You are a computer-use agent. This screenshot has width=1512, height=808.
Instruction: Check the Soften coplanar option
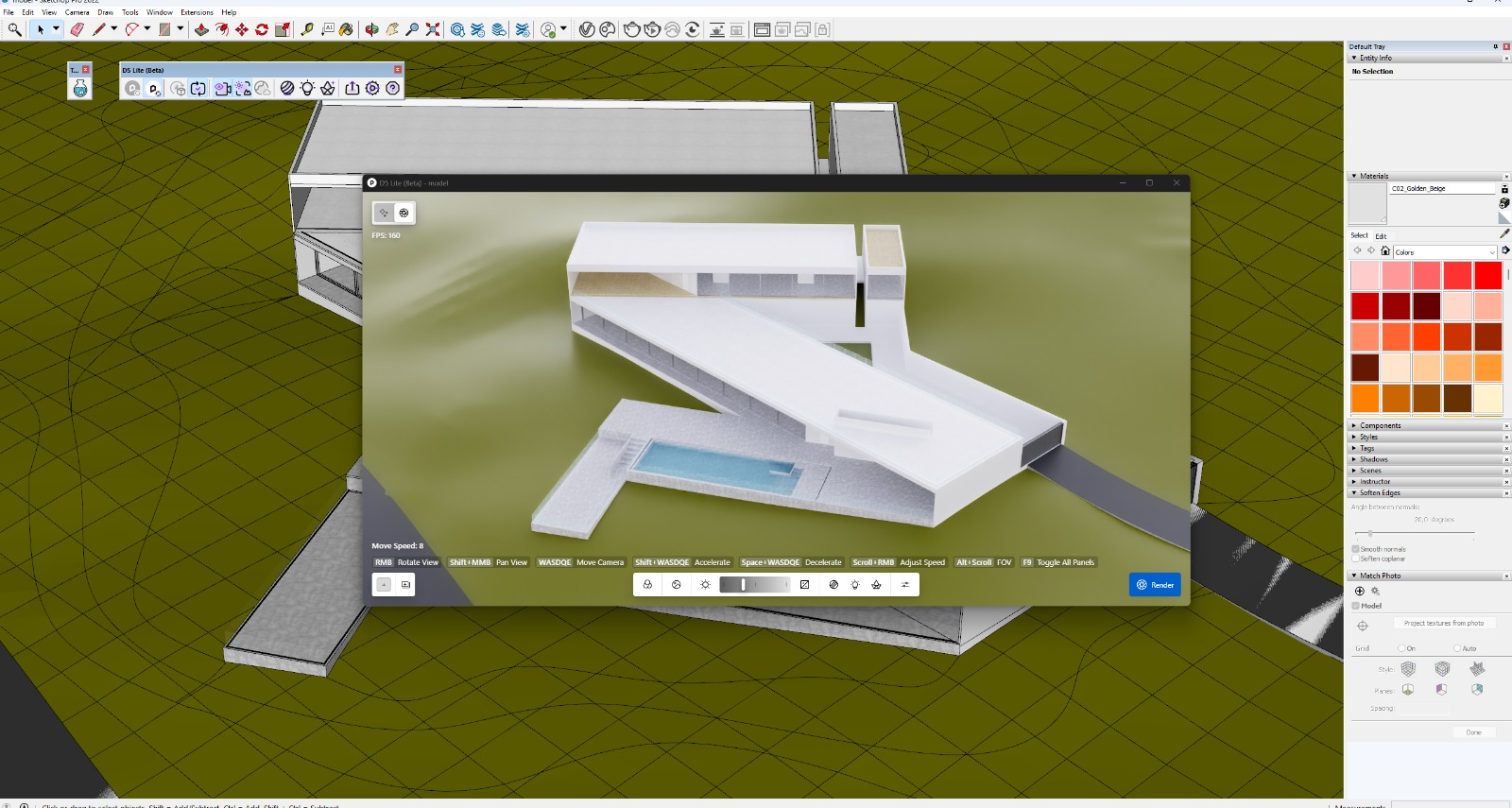pyautogui.click(x=1355, y=559)
